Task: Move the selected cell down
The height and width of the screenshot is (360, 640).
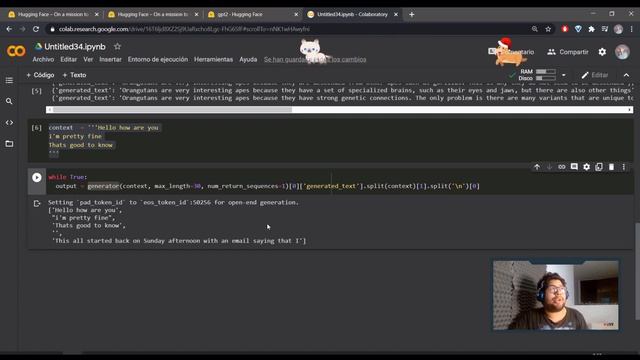Action: 549,167
